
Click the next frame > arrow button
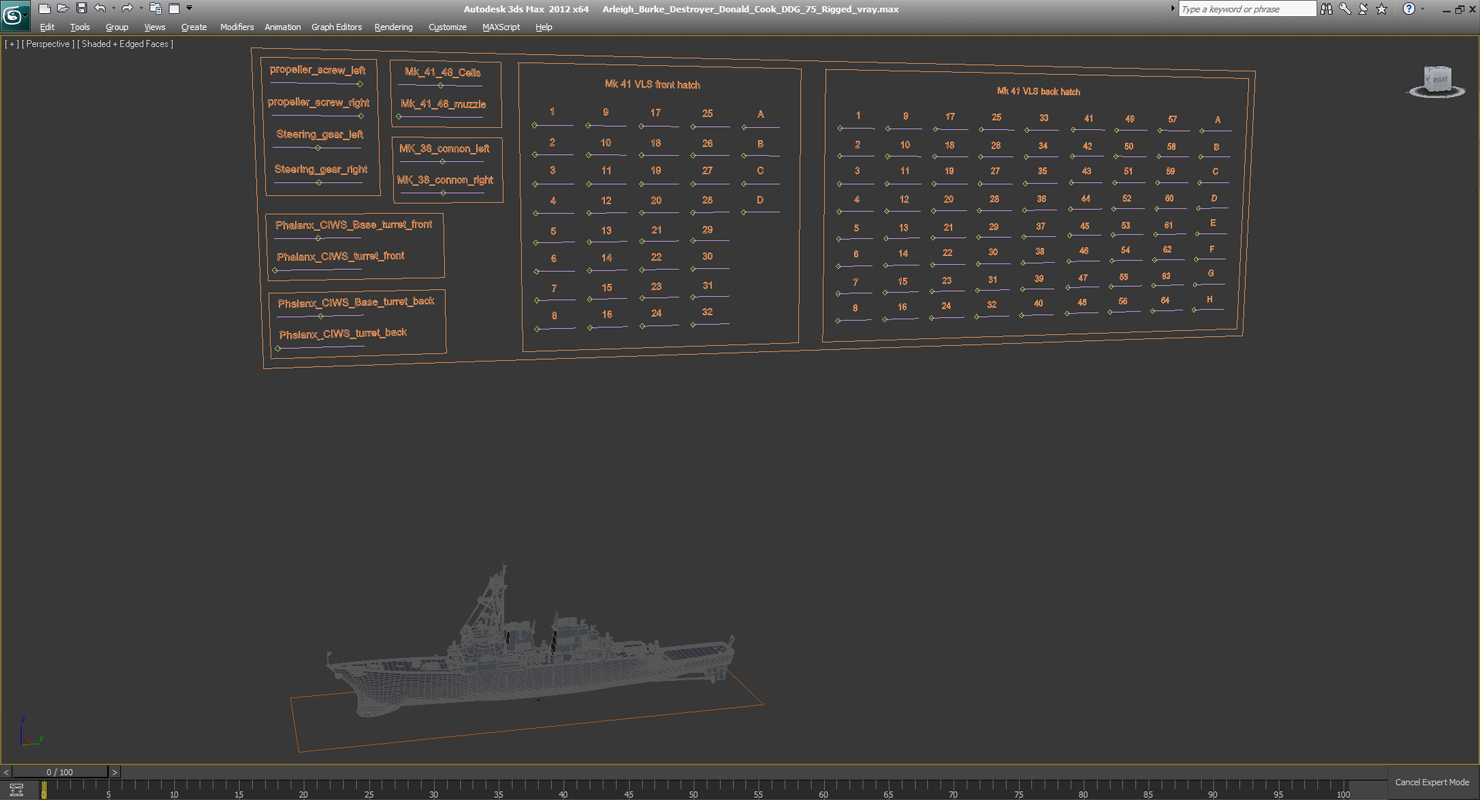click(x=114, y=772)
